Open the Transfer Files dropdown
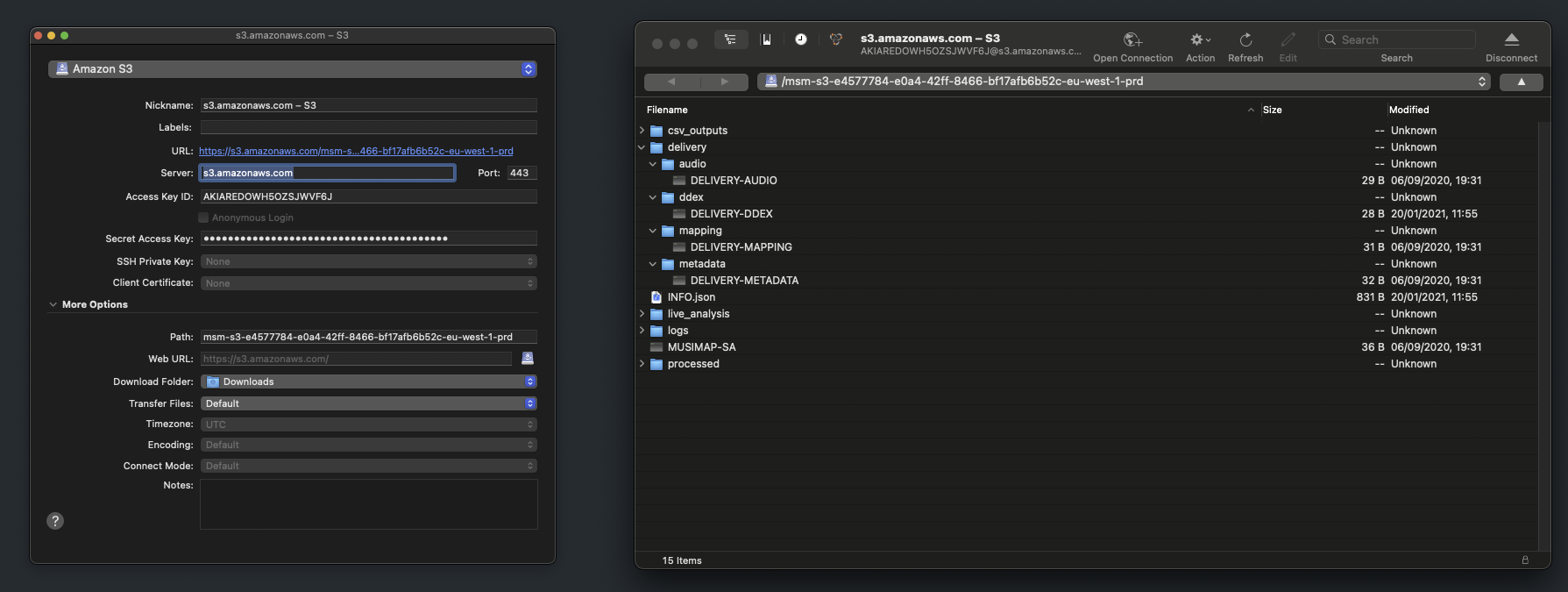The height and width of the screenshot is (592, 1568). (x=369, y=403)
